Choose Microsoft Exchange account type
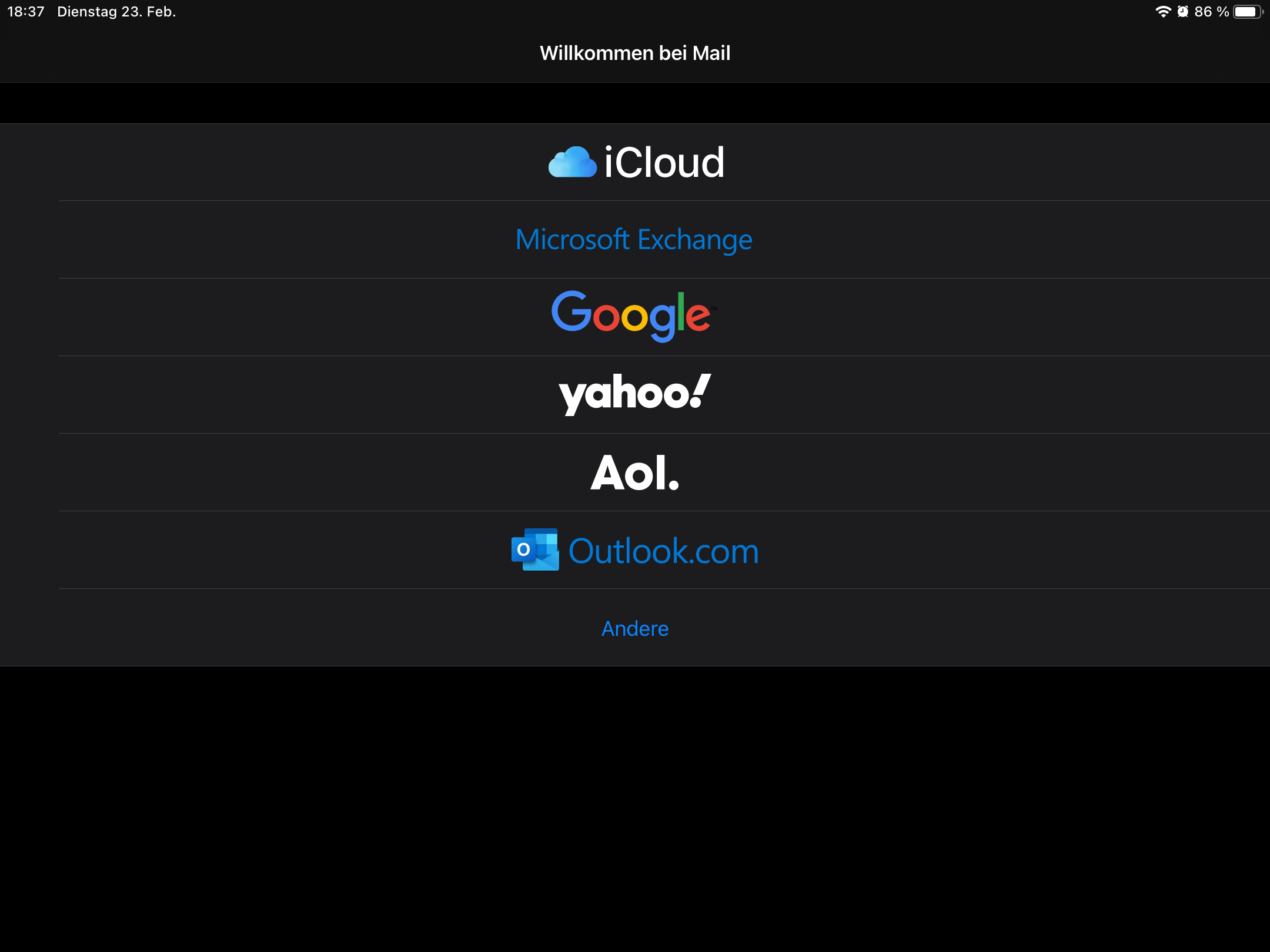The image size is (1270, 952). [634, 240]
